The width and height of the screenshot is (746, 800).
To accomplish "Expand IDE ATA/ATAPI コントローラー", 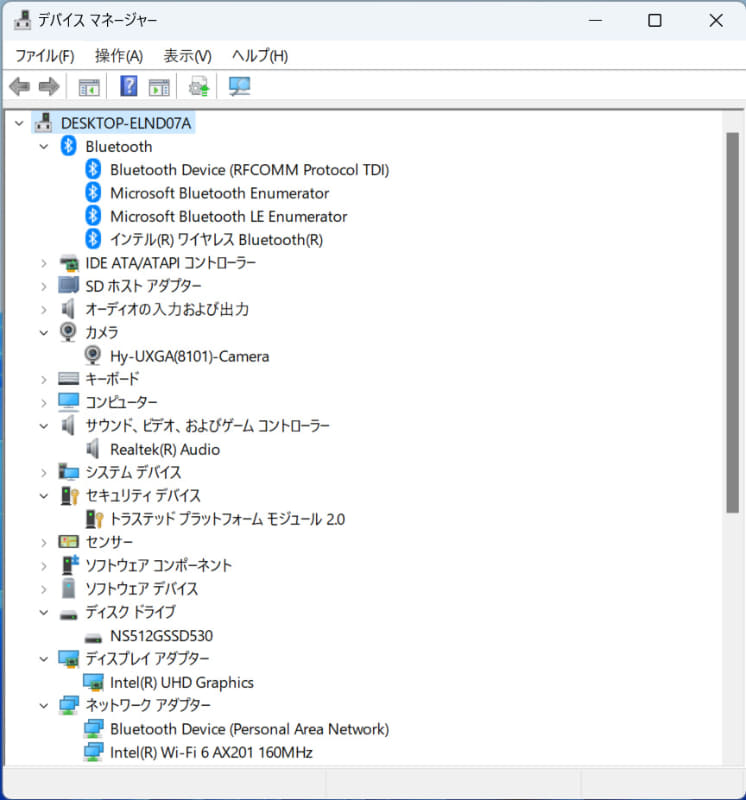I will click(x=44, y=263).
